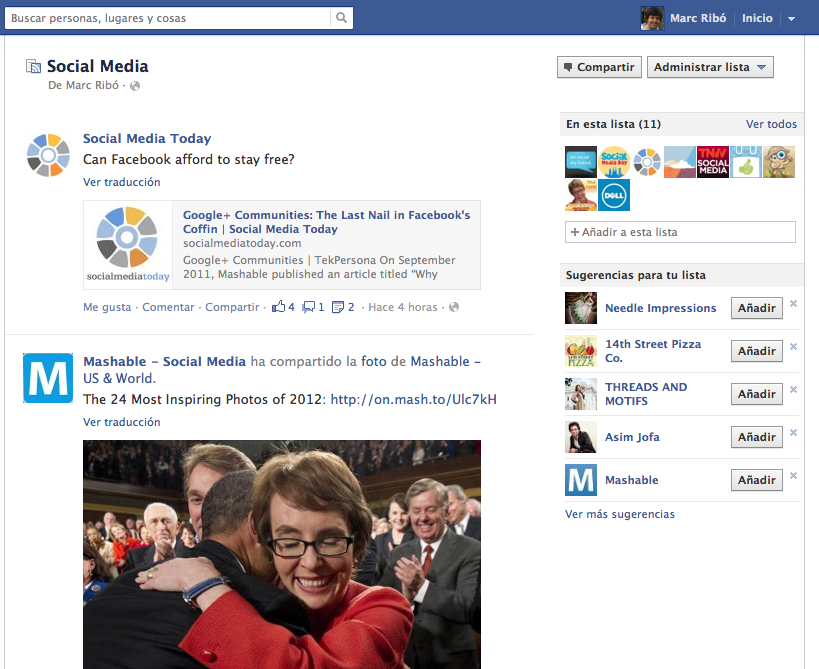819x669 pixels.
Task: Show translation of Facebook stay free post
Action: (x=122, y=182)
